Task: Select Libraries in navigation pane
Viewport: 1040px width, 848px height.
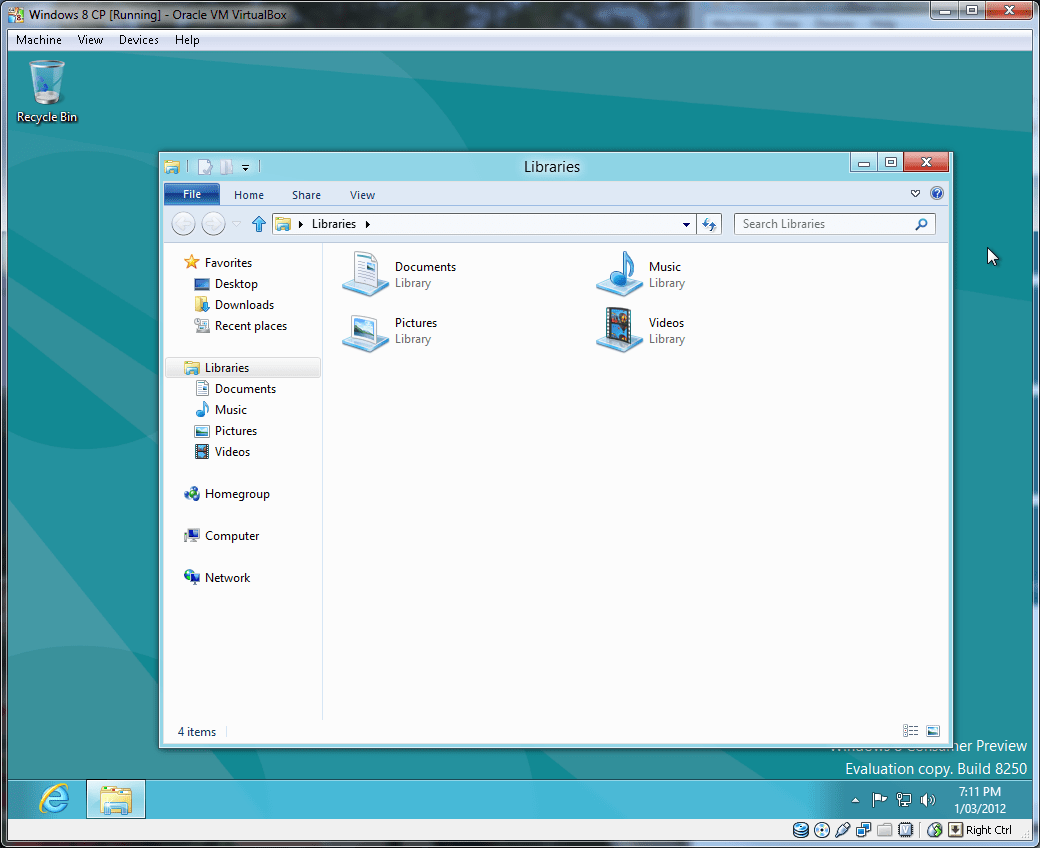Action: 243,367
